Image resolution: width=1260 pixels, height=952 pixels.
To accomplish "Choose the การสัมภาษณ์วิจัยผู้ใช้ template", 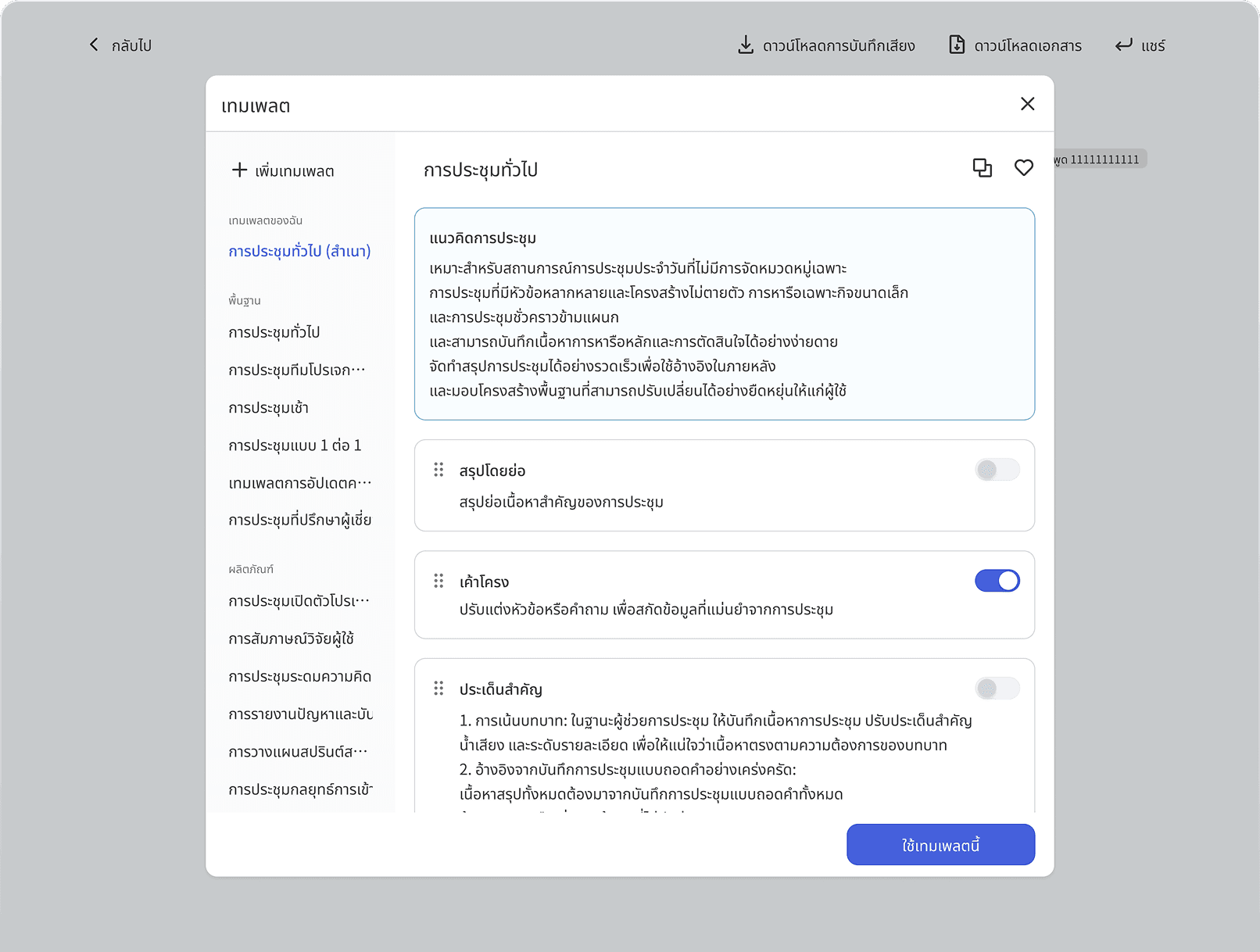I will 291,639.
